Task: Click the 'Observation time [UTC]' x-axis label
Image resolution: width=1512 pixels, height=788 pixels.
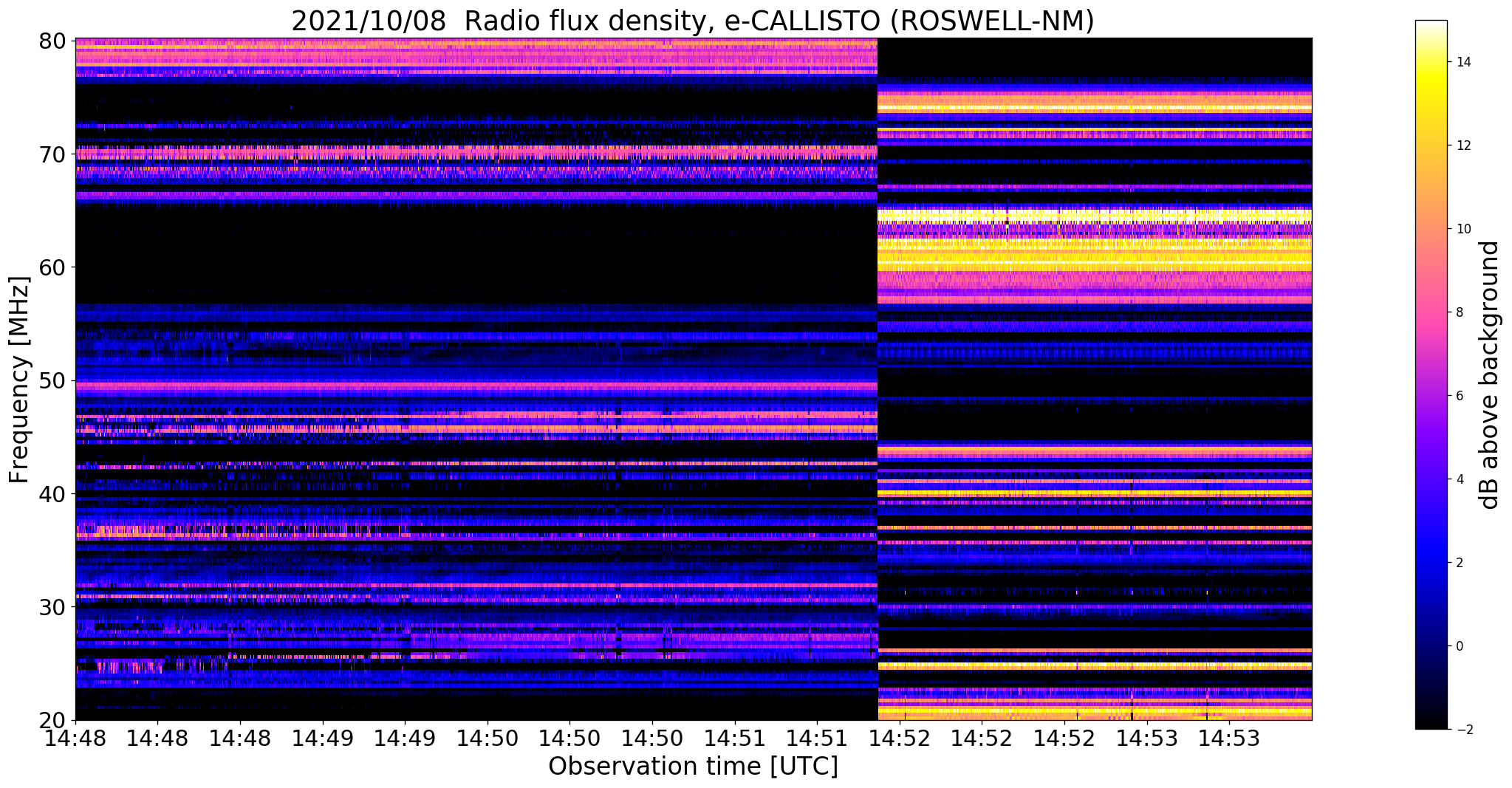Action: (x=693, y=766)
